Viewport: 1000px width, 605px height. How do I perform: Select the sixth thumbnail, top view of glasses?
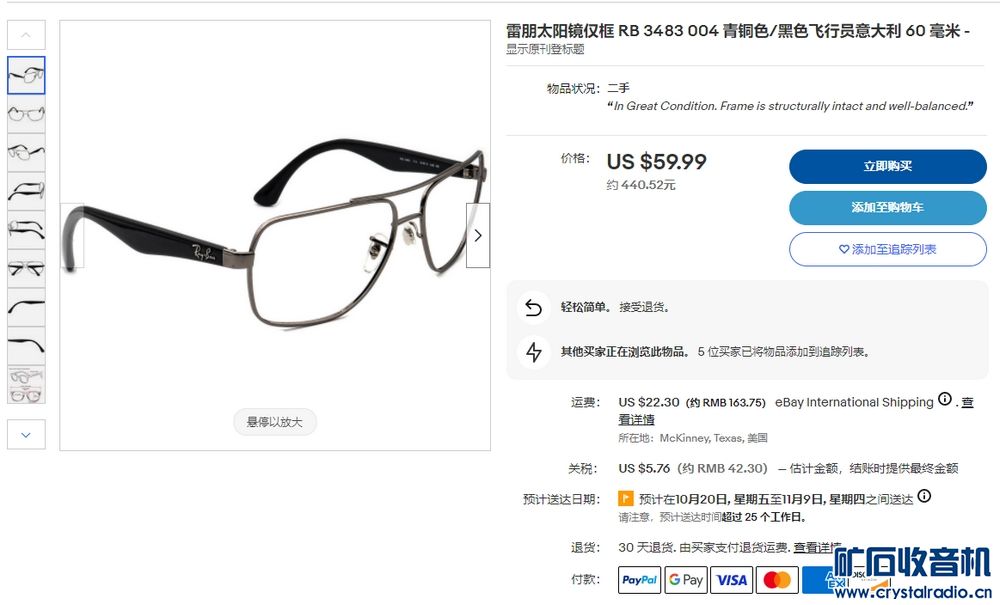[26, 269]
